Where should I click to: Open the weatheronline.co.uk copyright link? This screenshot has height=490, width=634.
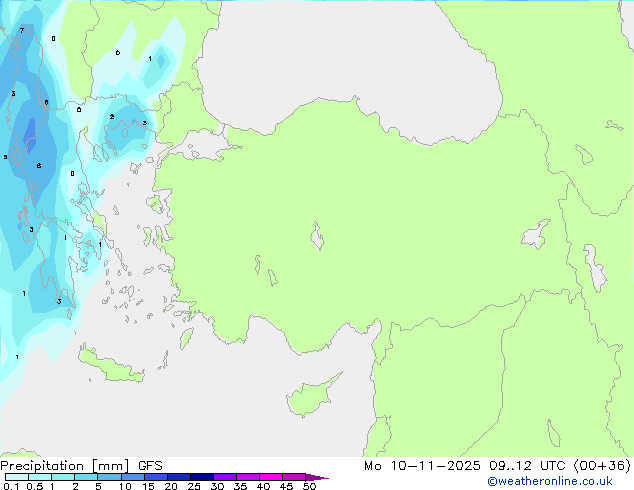(x=550, y=481)
